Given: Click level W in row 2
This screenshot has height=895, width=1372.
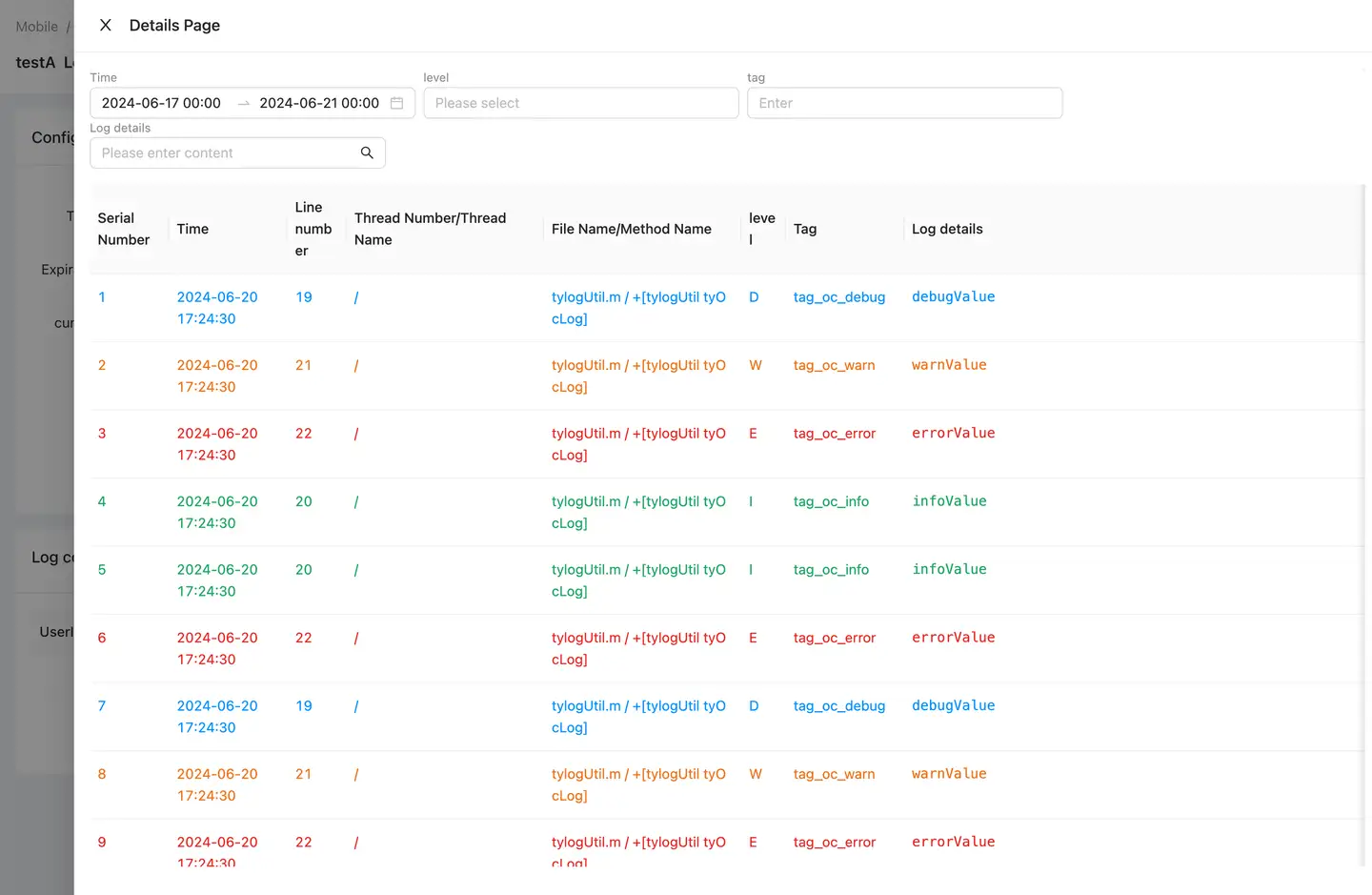Looking at the screenshot, I should point(756,365).
